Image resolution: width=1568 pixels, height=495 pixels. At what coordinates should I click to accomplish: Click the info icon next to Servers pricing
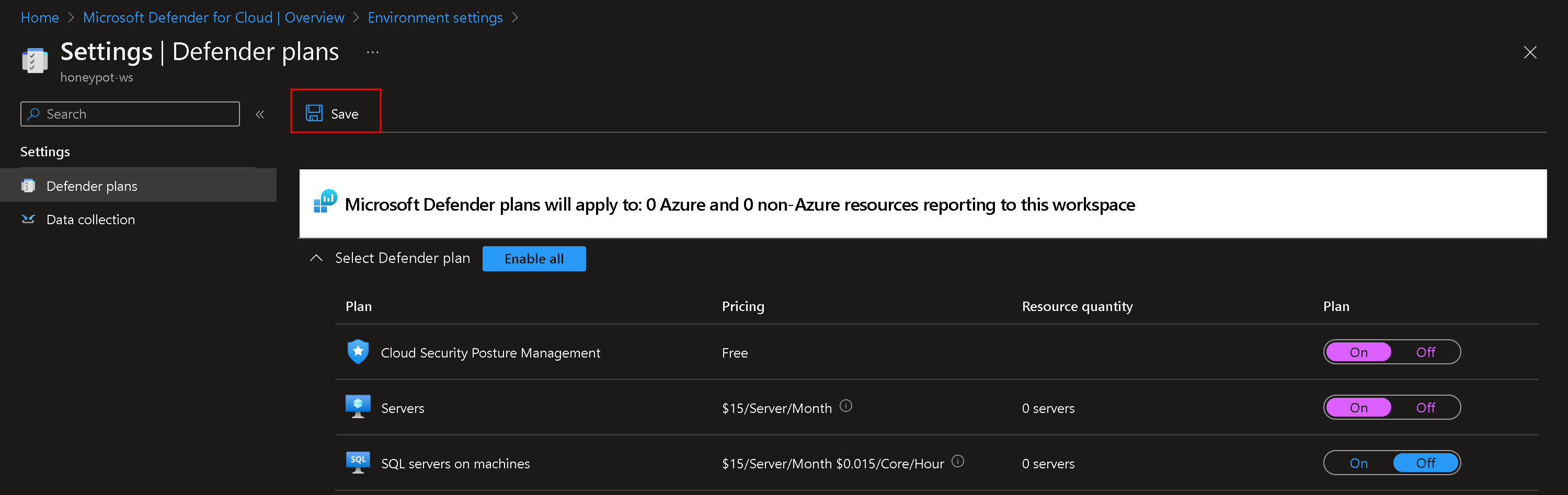[x=845, y=406]
